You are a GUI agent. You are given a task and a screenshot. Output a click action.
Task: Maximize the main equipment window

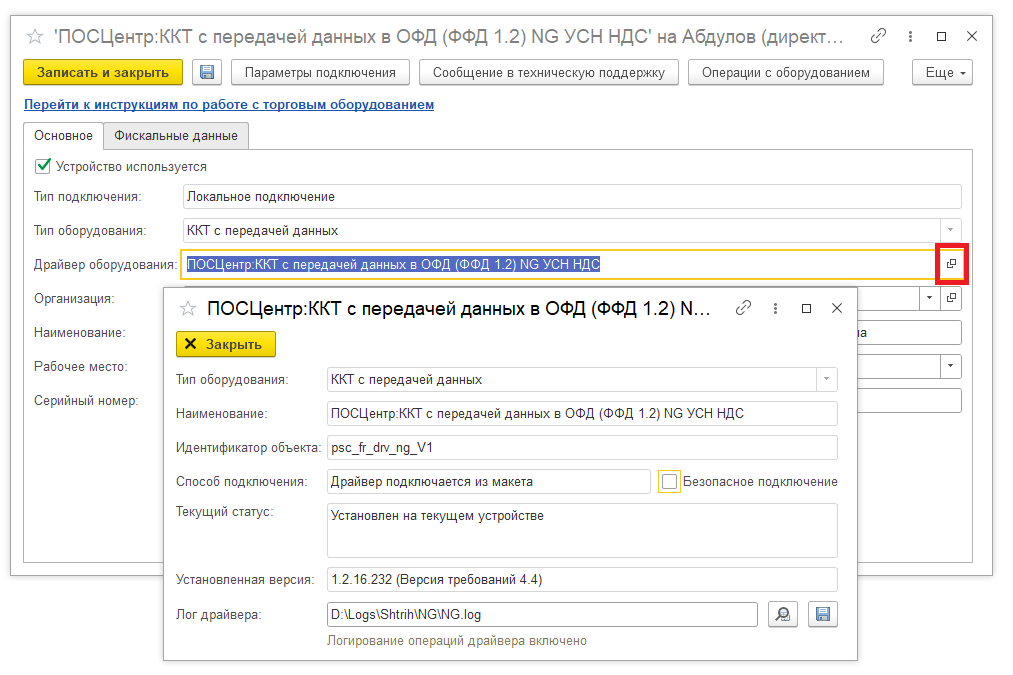coord(941,37)
